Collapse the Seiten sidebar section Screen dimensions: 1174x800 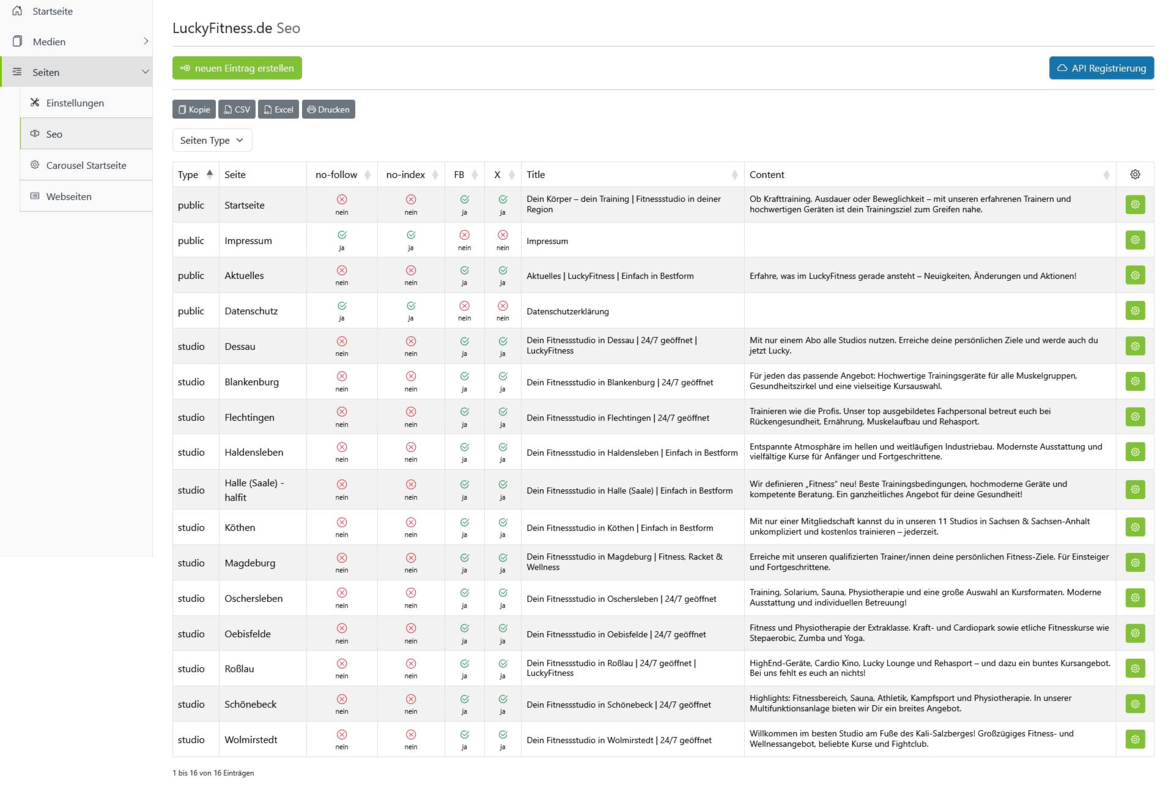click(x=145, y=72)
